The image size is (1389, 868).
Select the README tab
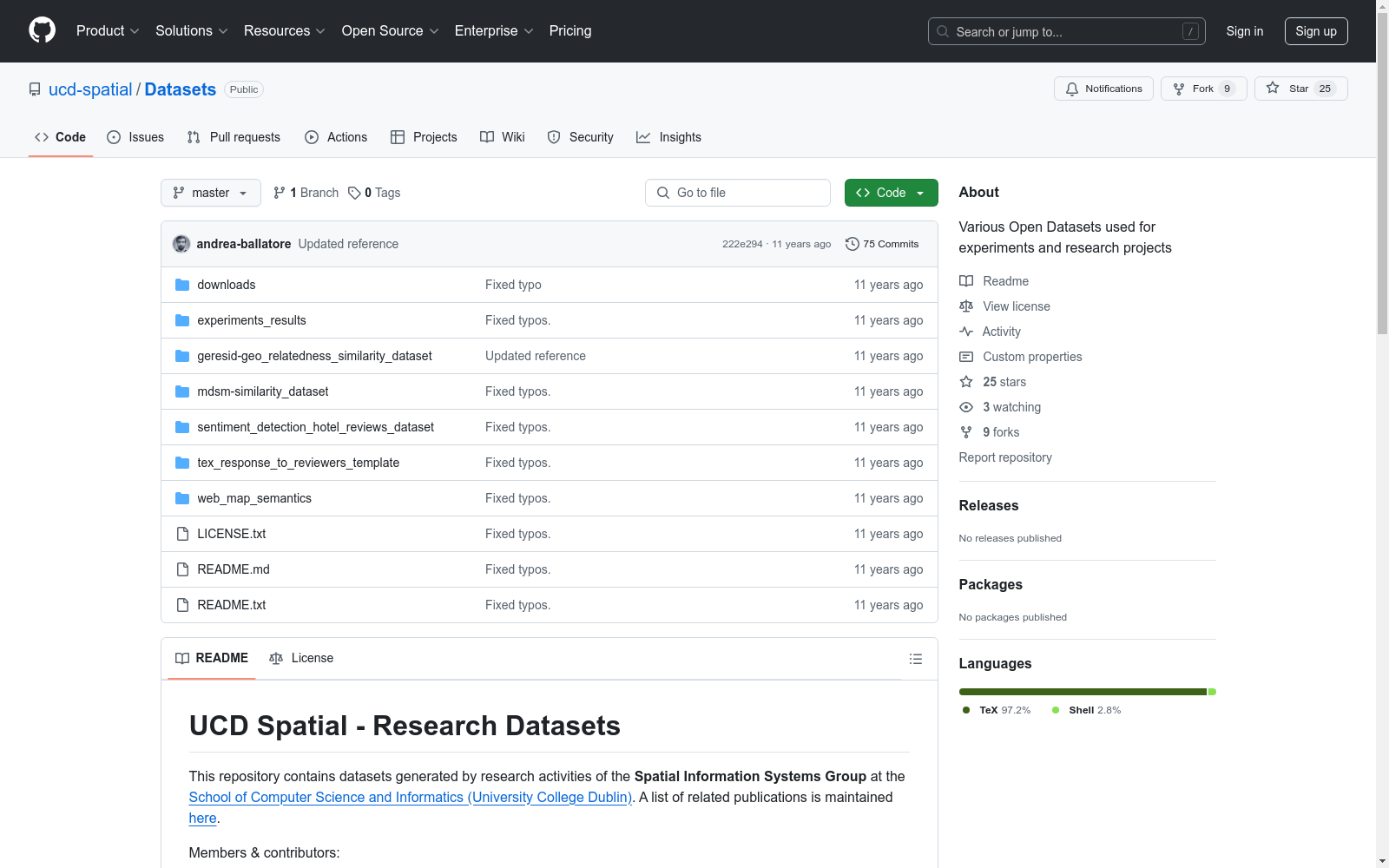212,658
